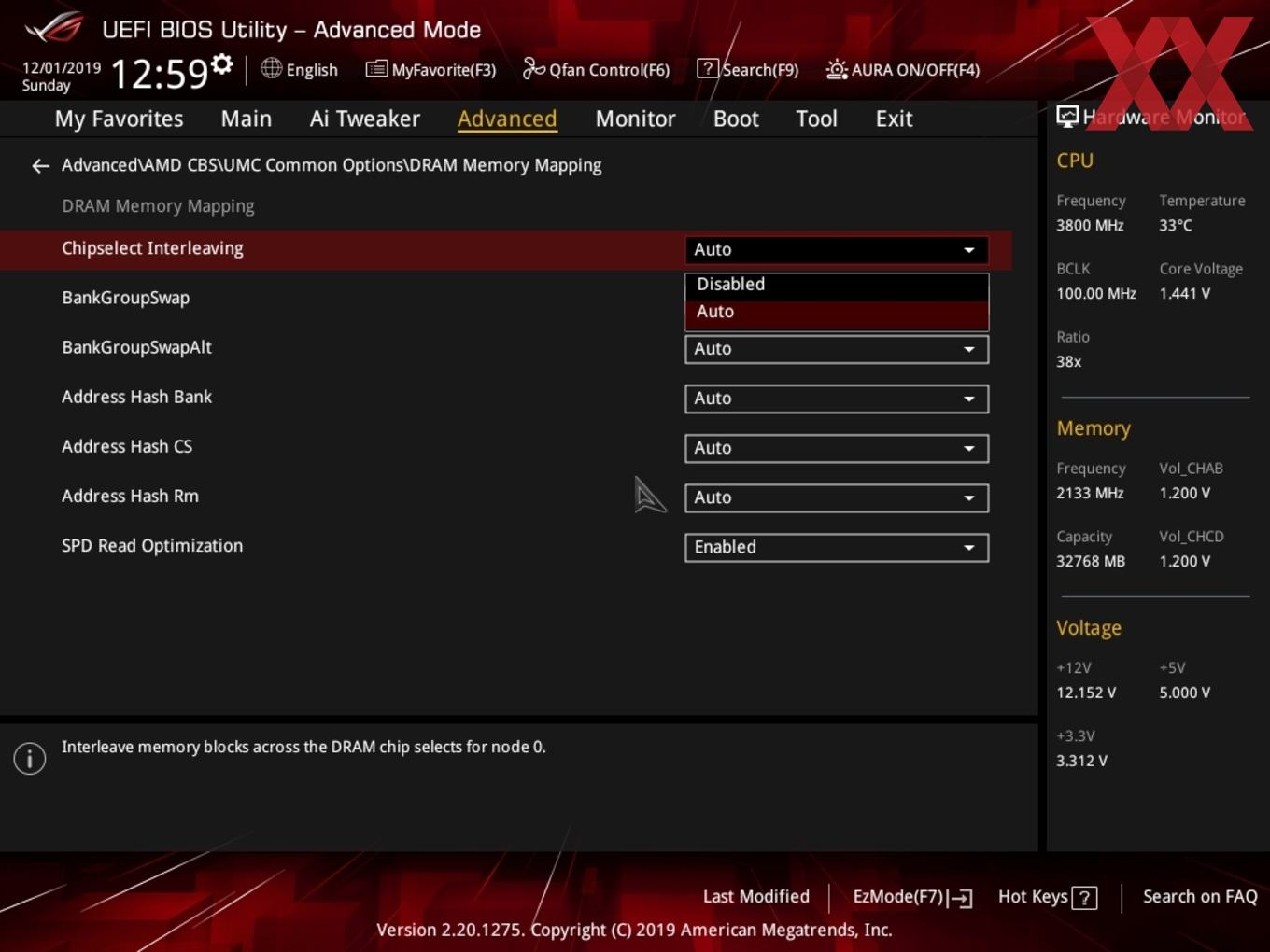
Task: Go to the Exit tab
Action: coord(894,119)
